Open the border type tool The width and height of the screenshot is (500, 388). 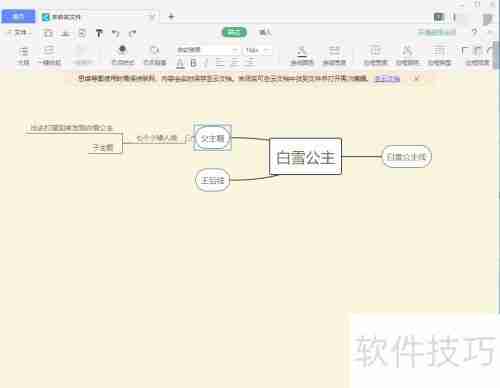[x=439, y=56]
